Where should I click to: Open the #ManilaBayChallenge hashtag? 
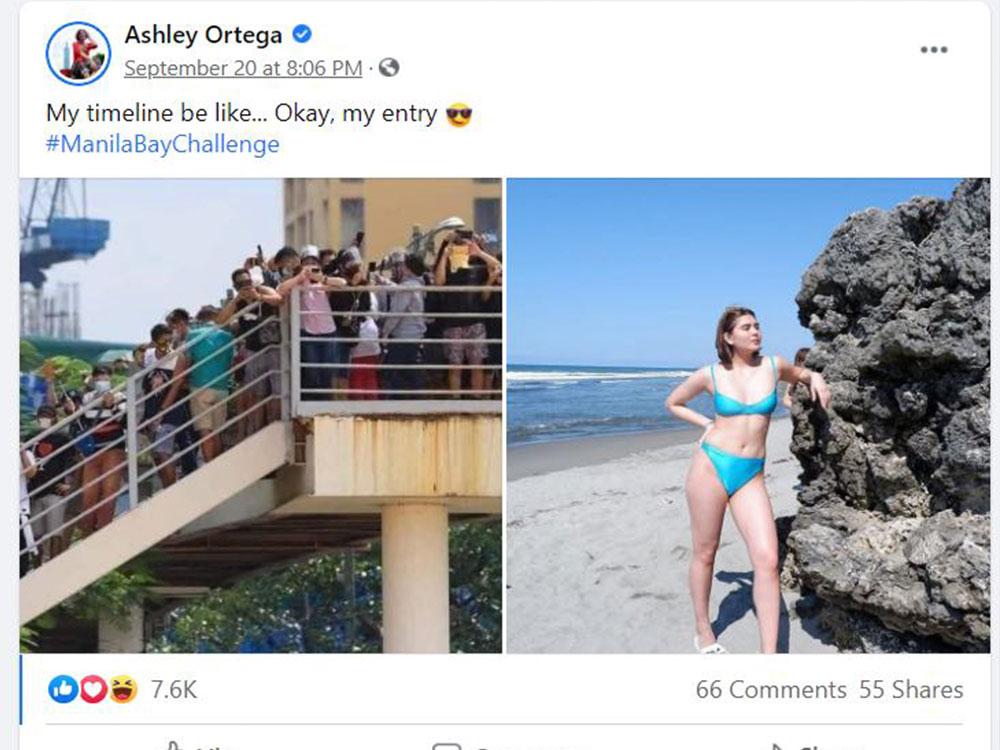pyautogui.click(x=161, y=144)
